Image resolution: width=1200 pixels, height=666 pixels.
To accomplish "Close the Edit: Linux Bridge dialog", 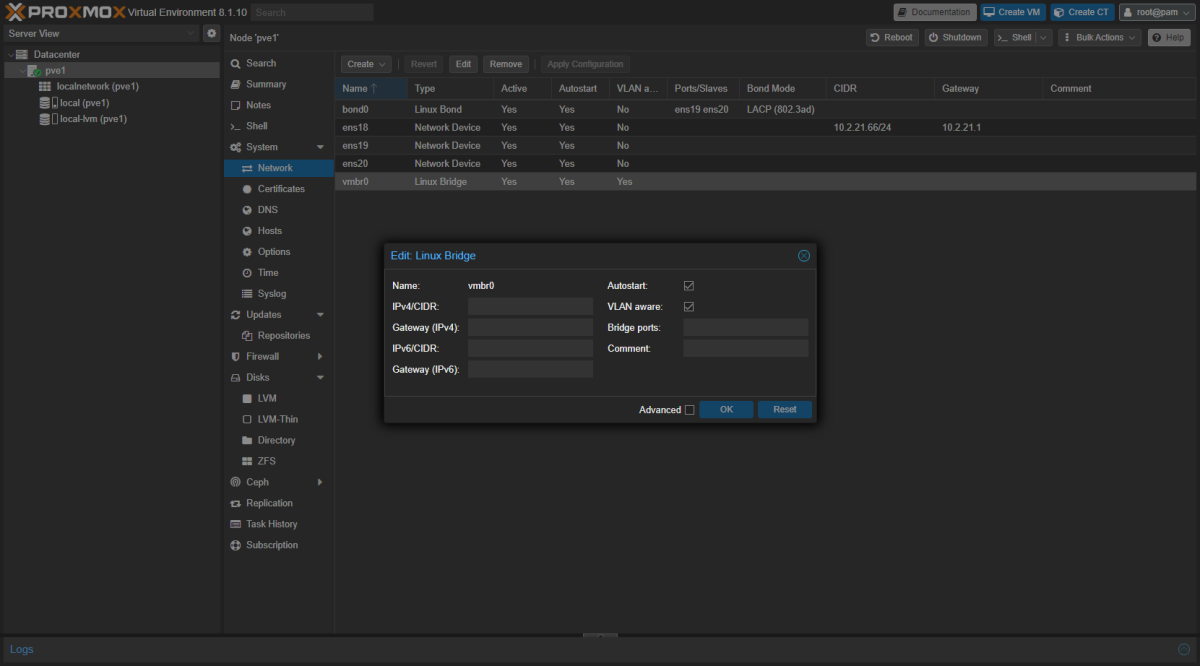I will (804, 256).
